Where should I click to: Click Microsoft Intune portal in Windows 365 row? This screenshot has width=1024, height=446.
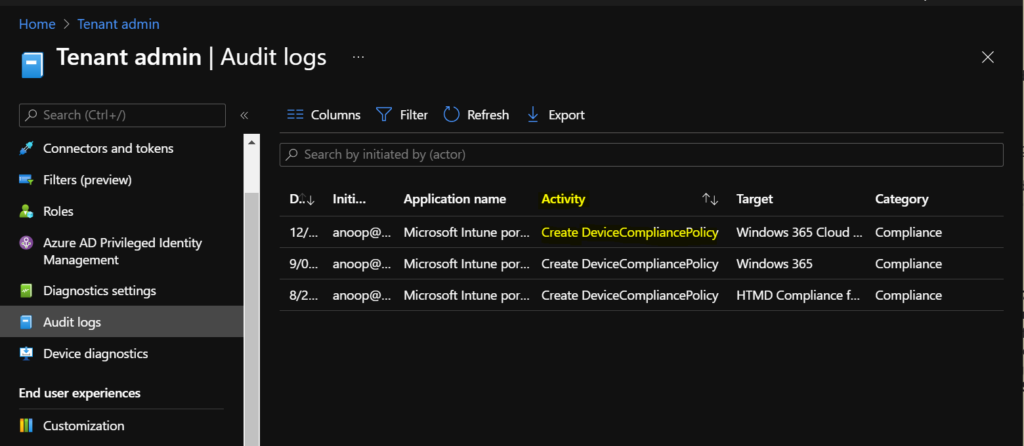pos(466,264)
